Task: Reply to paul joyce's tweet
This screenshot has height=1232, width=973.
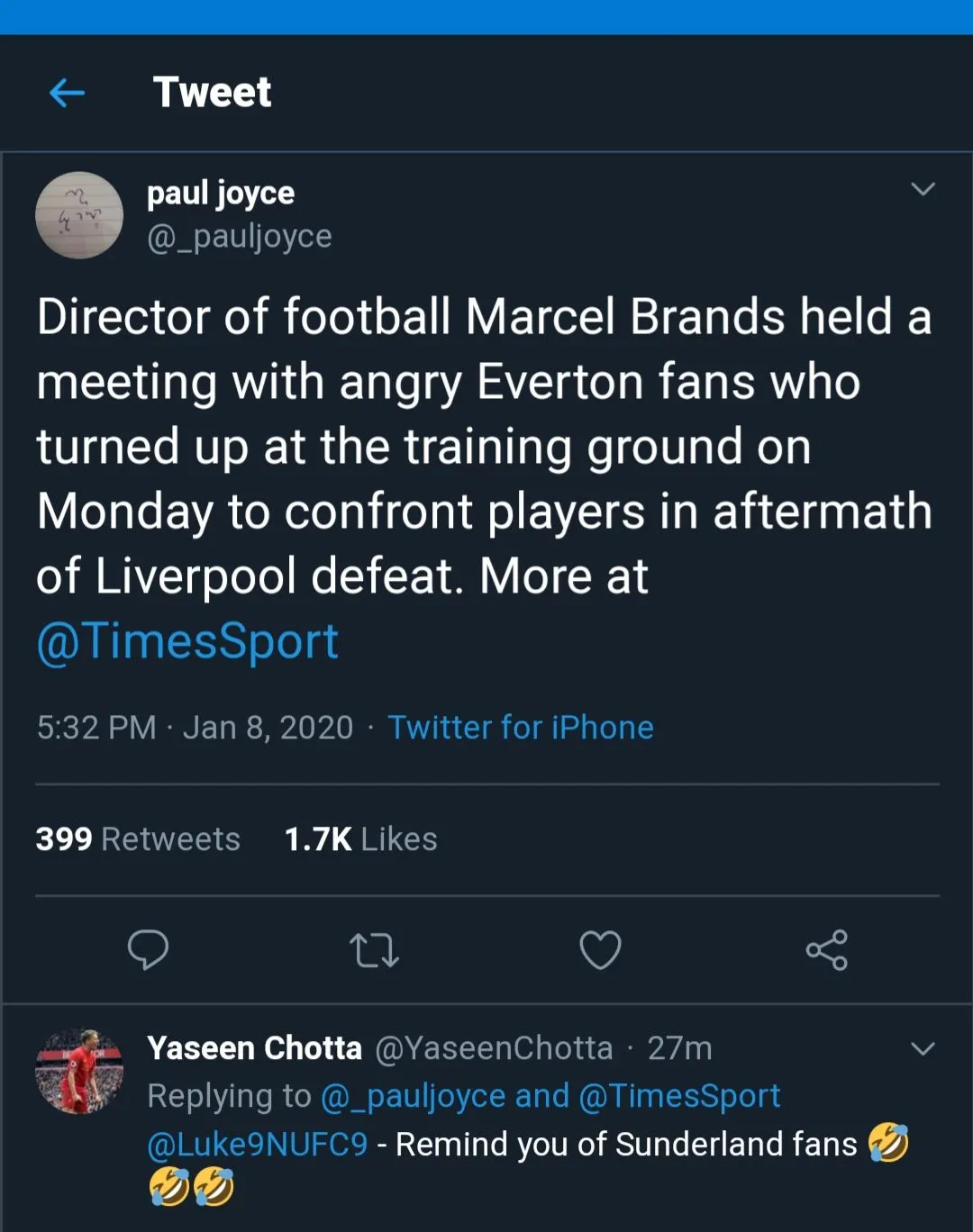Action: pos(148,949)
